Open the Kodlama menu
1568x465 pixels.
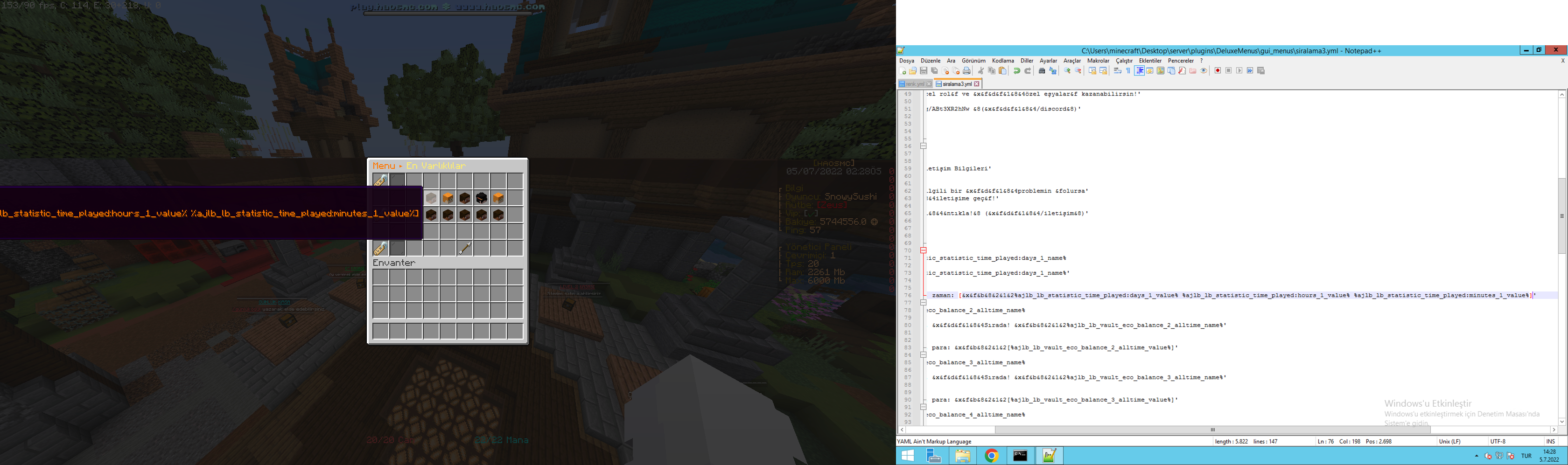pyautogui.click(x=1003, y=61)
